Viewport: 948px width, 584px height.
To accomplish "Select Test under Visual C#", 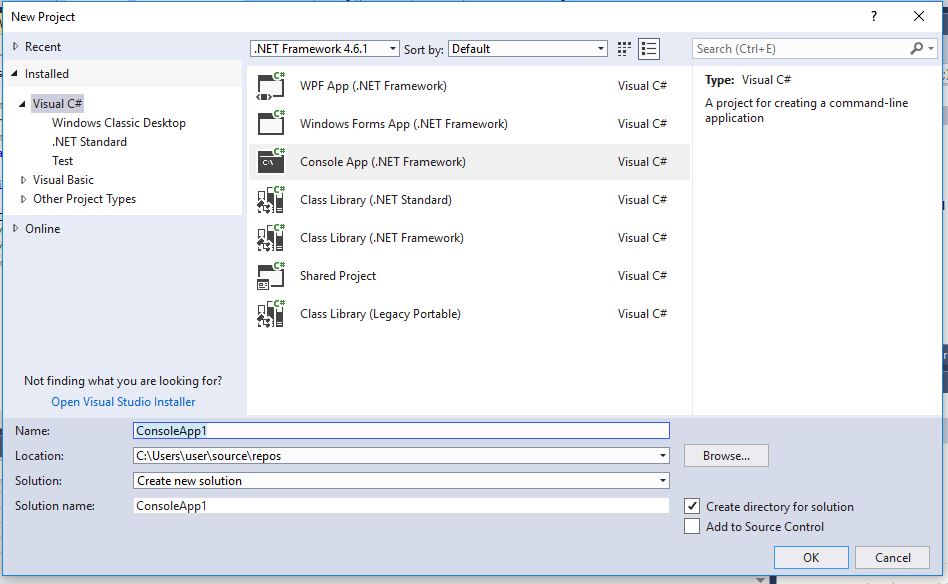I will [63, 160].
